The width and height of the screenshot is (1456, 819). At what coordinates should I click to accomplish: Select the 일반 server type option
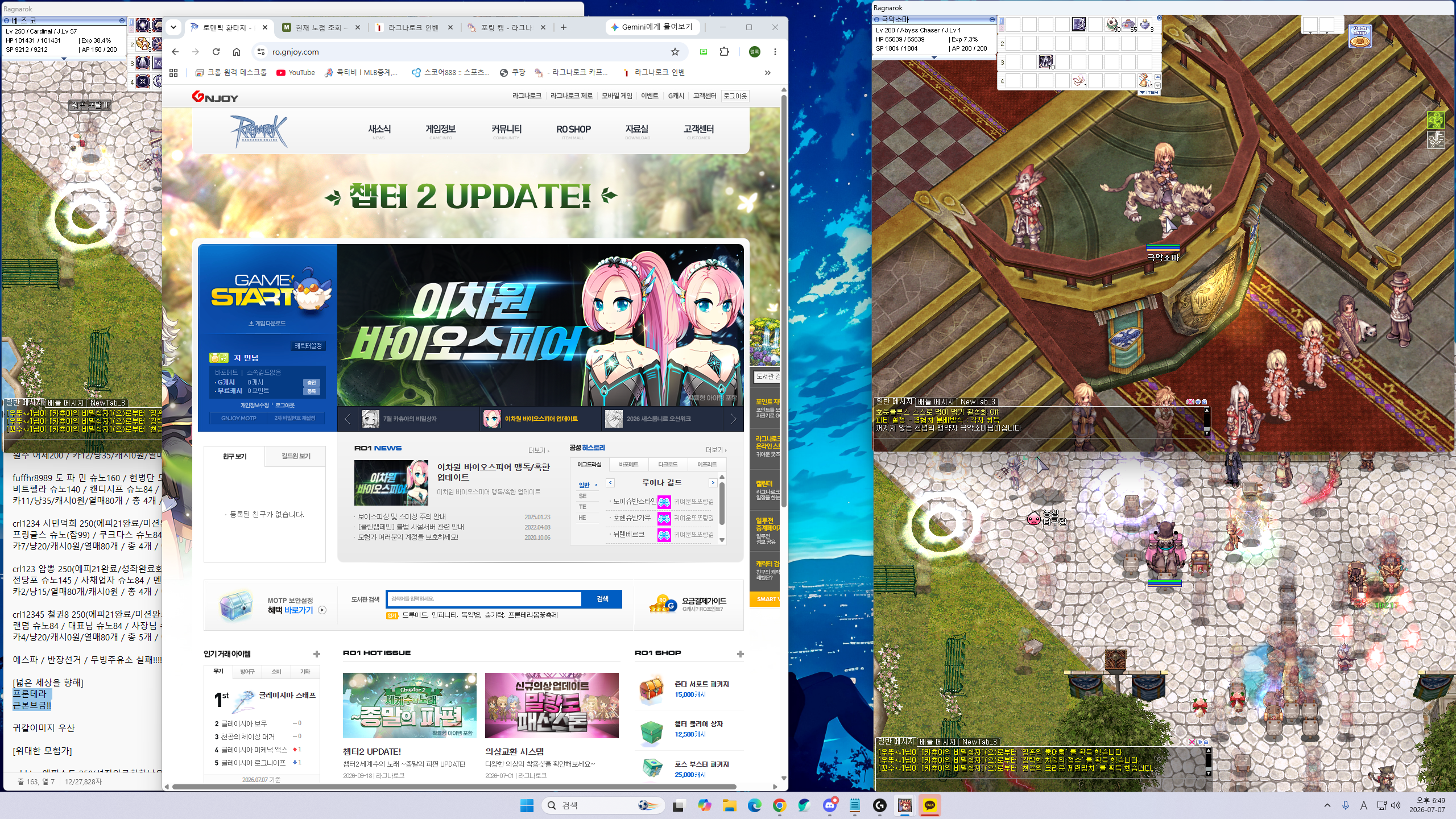(584, 485)
